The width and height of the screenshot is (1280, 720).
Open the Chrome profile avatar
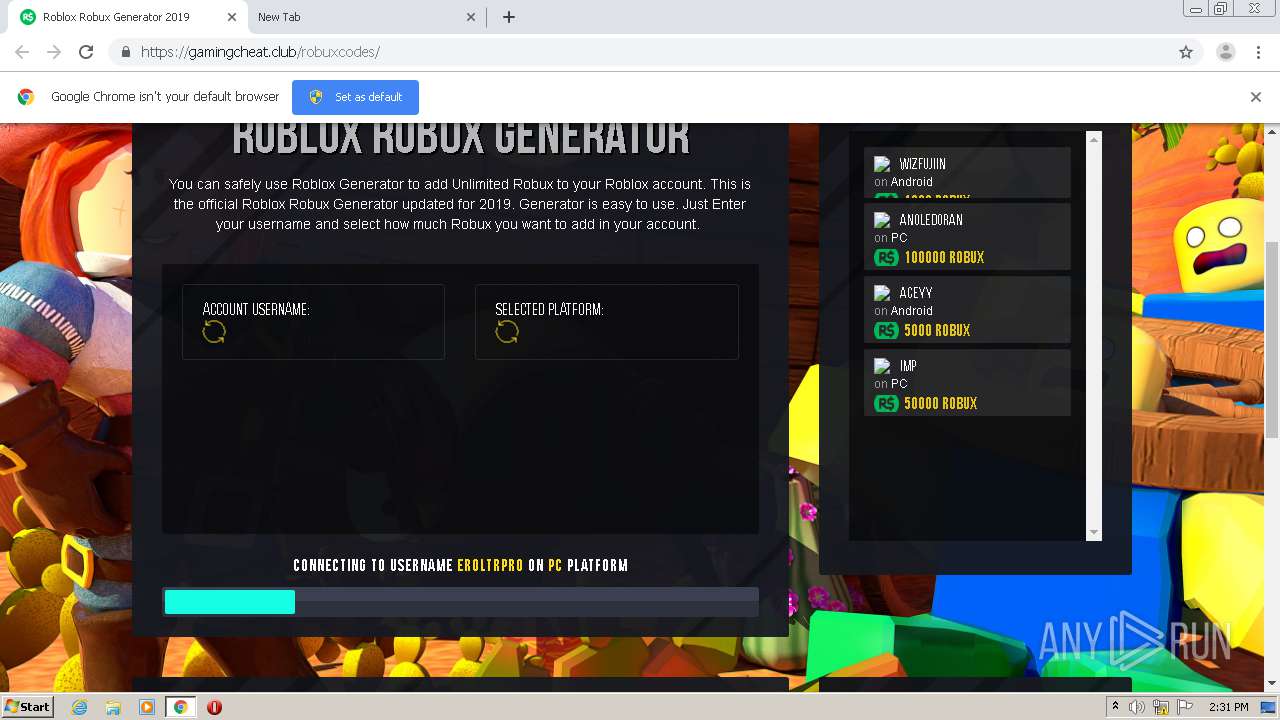pos(1225,52)
